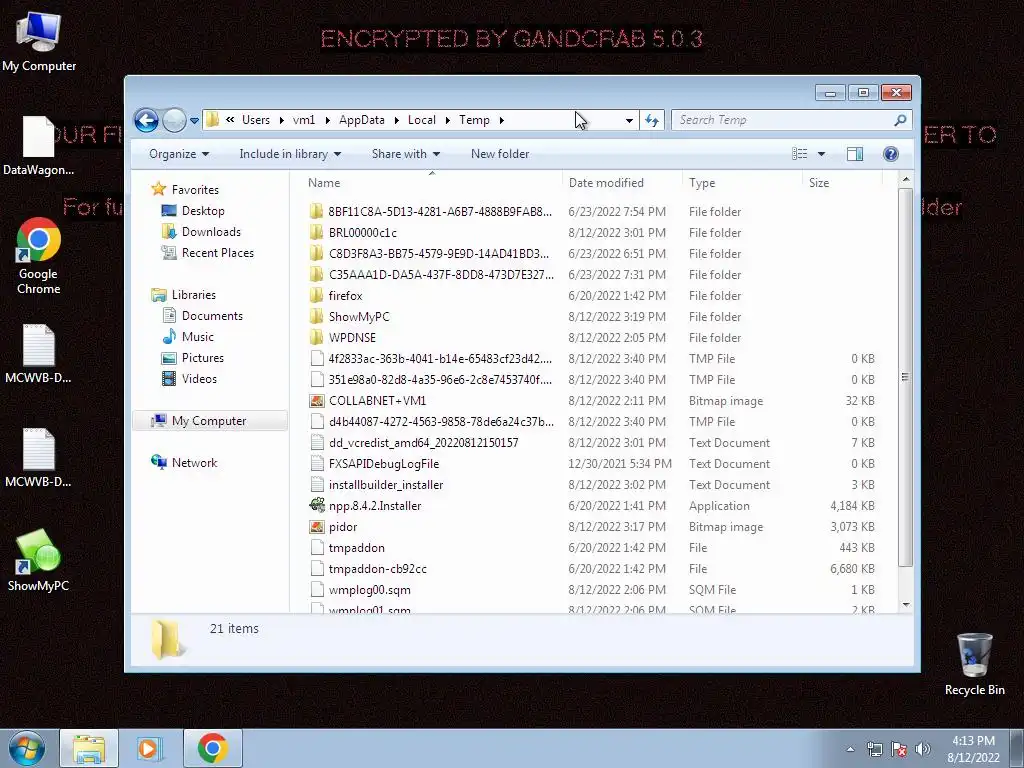
Task: Open Windows Explorer from taskbar
Action: coord(89,748)
